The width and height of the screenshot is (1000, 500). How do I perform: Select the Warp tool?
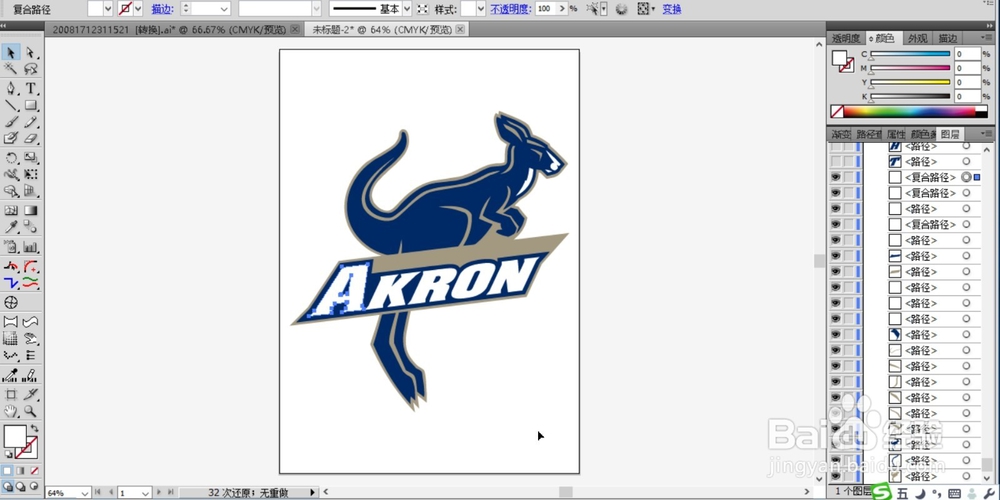click(x=11, y=174)
